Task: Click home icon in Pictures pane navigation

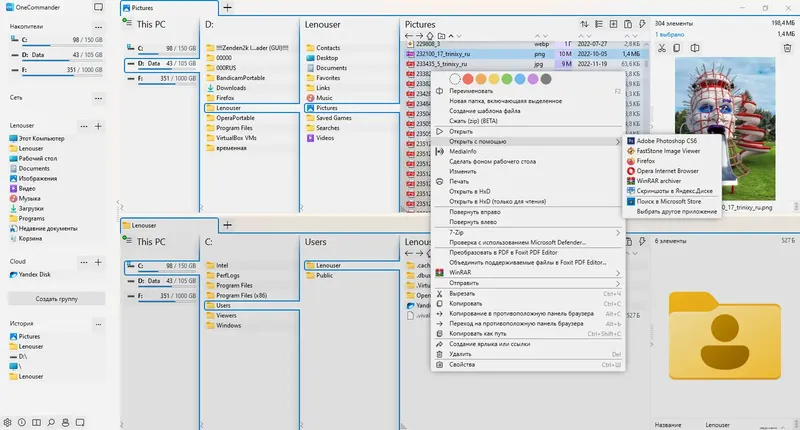Action: pyautogui.click(x=430, y=36)
